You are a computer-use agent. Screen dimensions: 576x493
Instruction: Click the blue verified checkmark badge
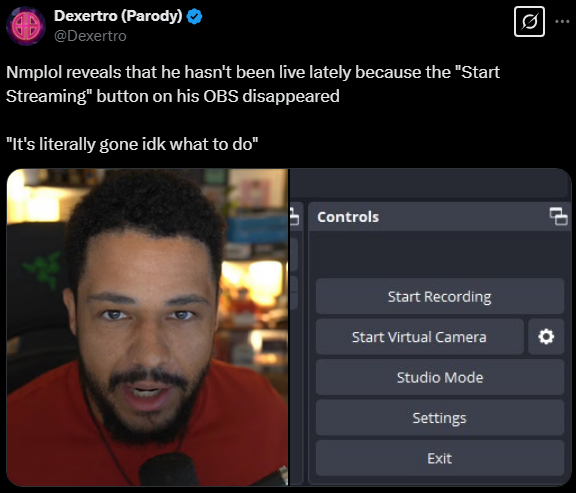click(194, 17)
